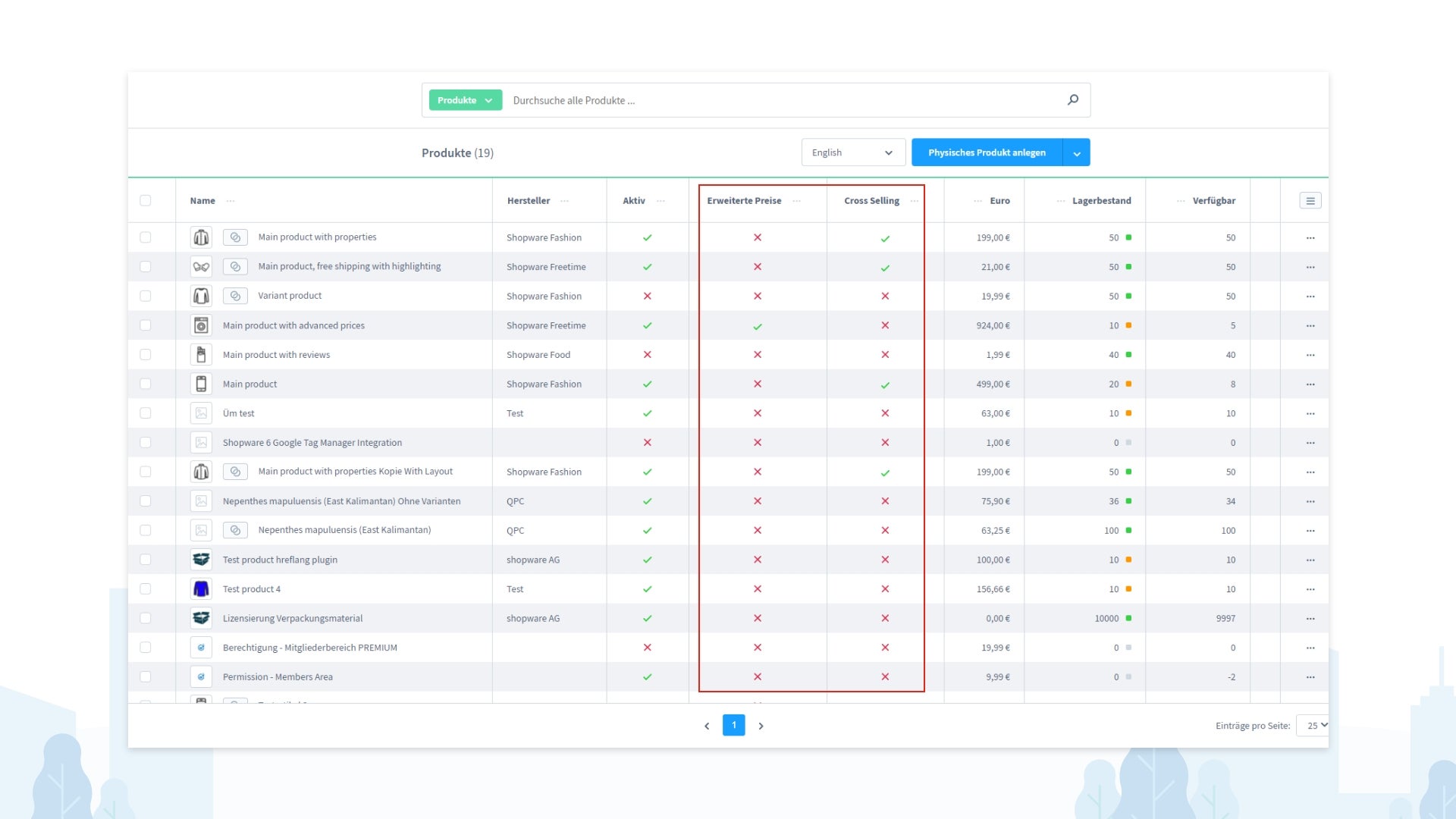Click 'Physisches Produkt anlegen' button
Viewport: 1456px width, 819px height.
[987, 152]
